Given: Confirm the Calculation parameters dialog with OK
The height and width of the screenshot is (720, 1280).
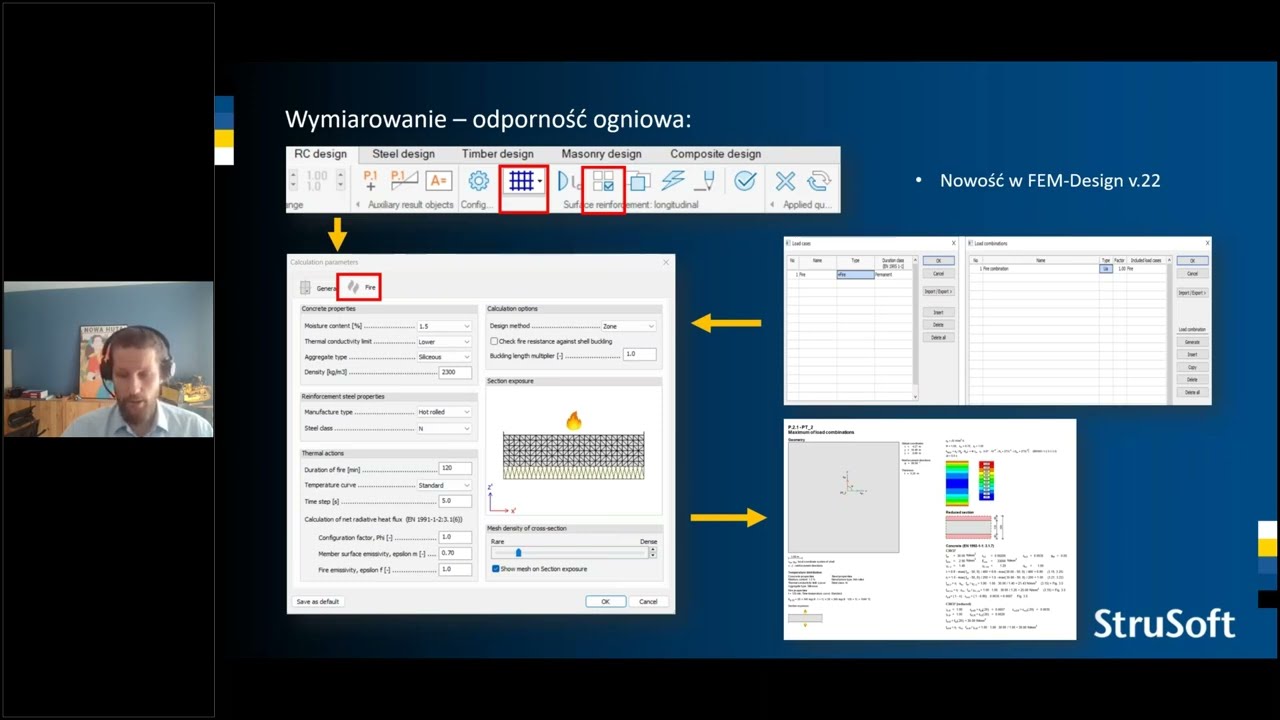Looking at the screenshot, I should pos(605,602).
